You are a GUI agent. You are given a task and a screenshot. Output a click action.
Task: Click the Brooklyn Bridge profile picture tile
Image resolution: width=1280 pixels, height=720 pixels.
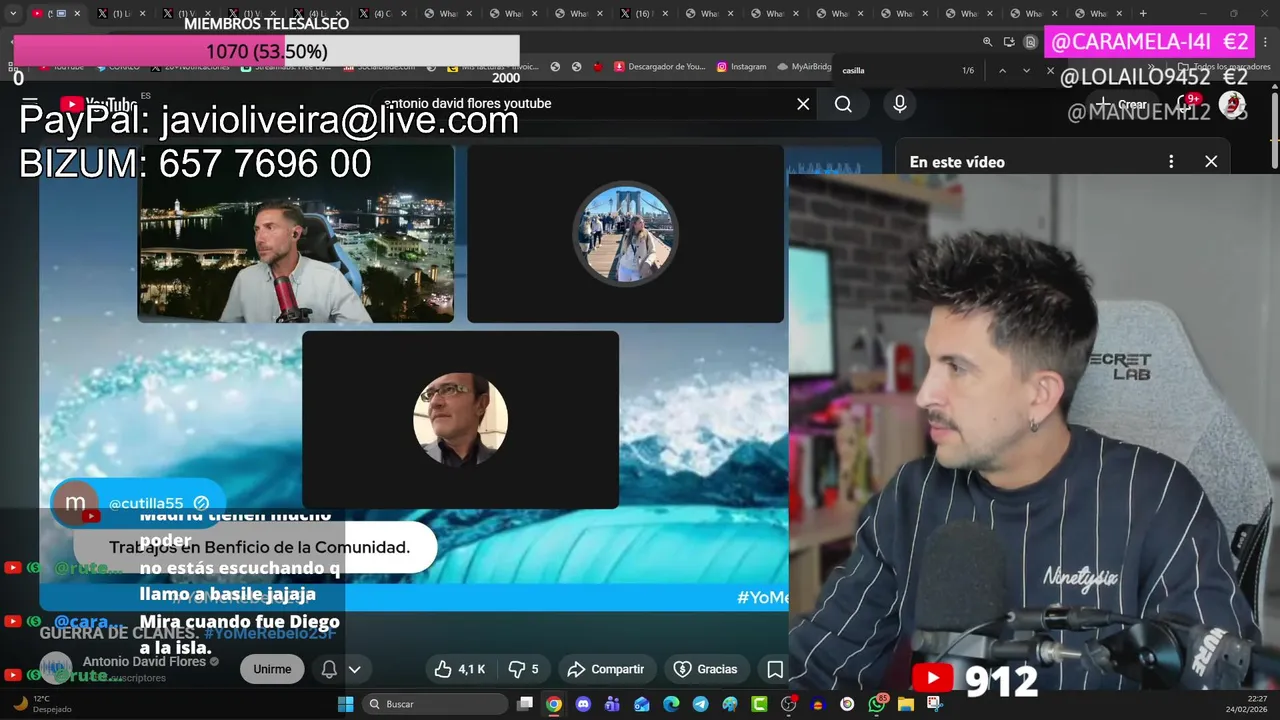coord(626,234)
